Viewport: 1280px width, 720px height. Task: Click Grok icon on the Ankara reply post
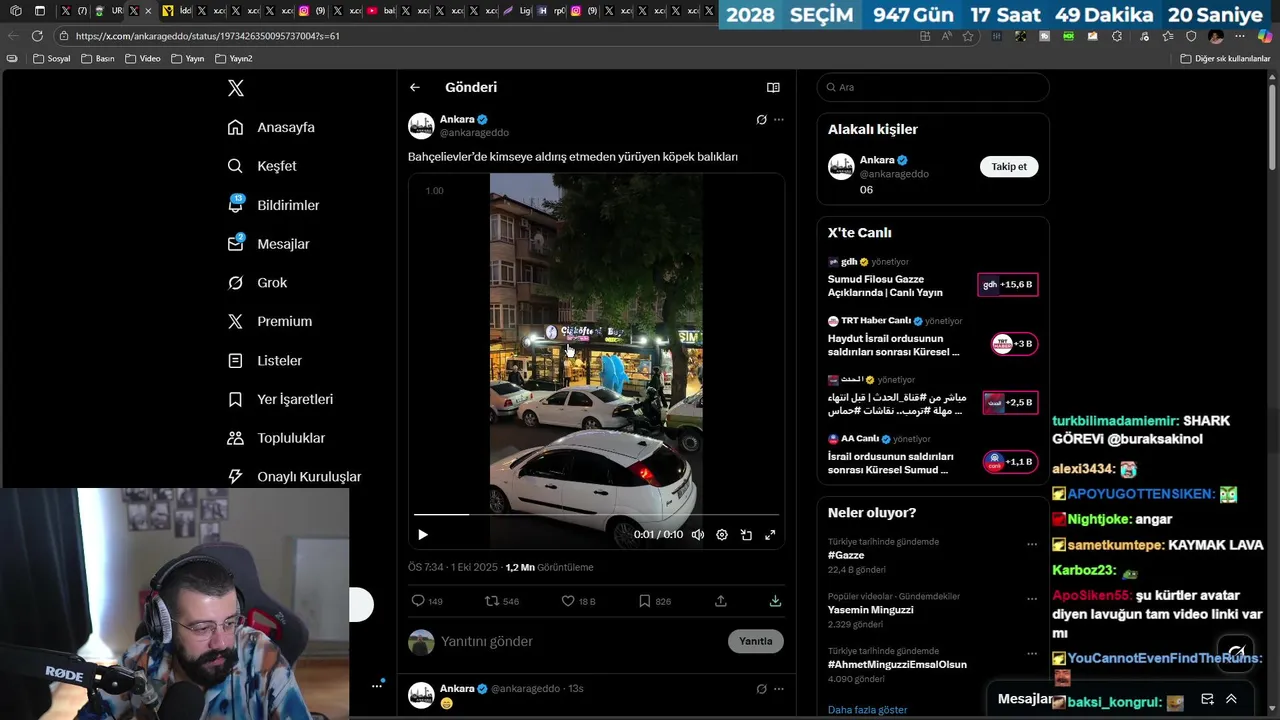(x=761, y=689)
